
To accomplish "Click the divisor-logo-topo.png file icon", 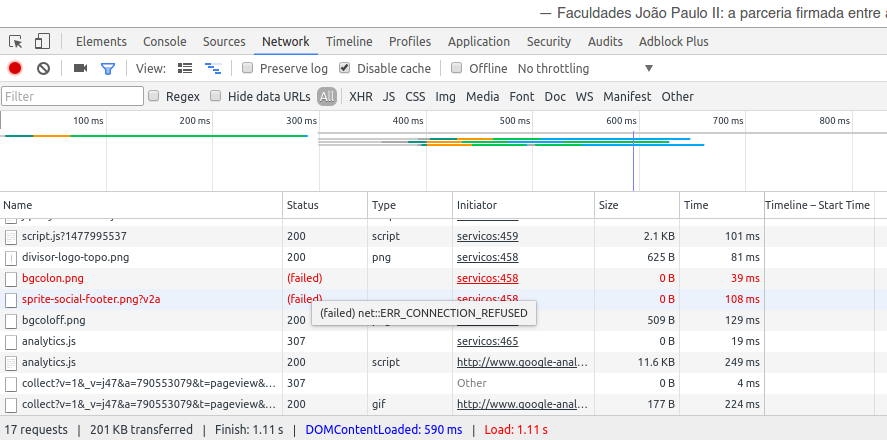I will tap(11, 257).
